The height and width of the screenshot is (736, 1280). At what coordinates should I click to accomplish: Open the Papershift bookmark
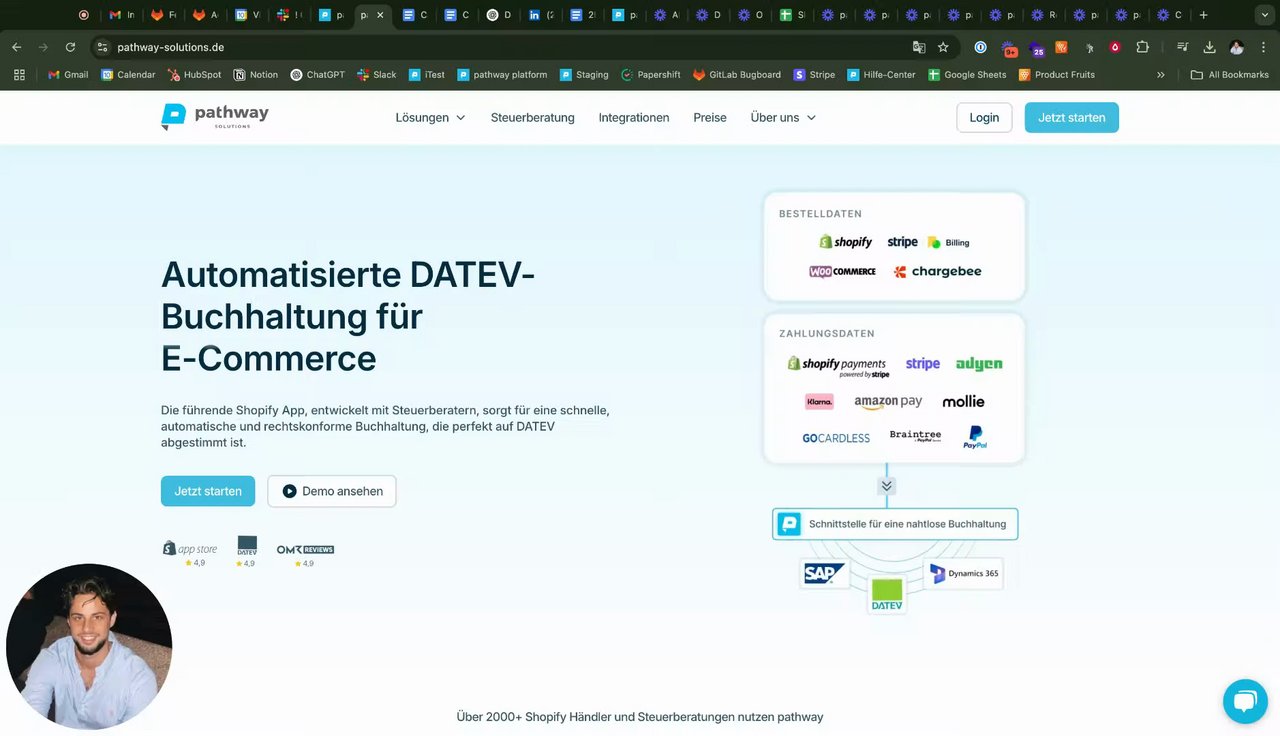[651, 74]
